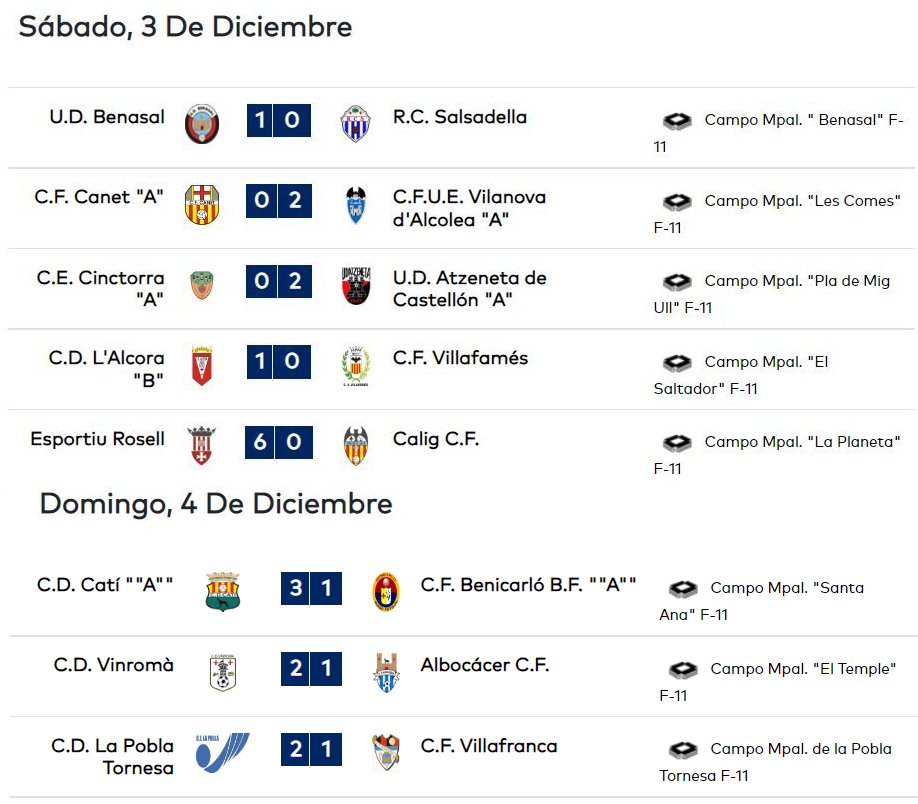Open the U.D. Benasal 1-0 score
The image size is (918, 804).
[x=279, y=120]
